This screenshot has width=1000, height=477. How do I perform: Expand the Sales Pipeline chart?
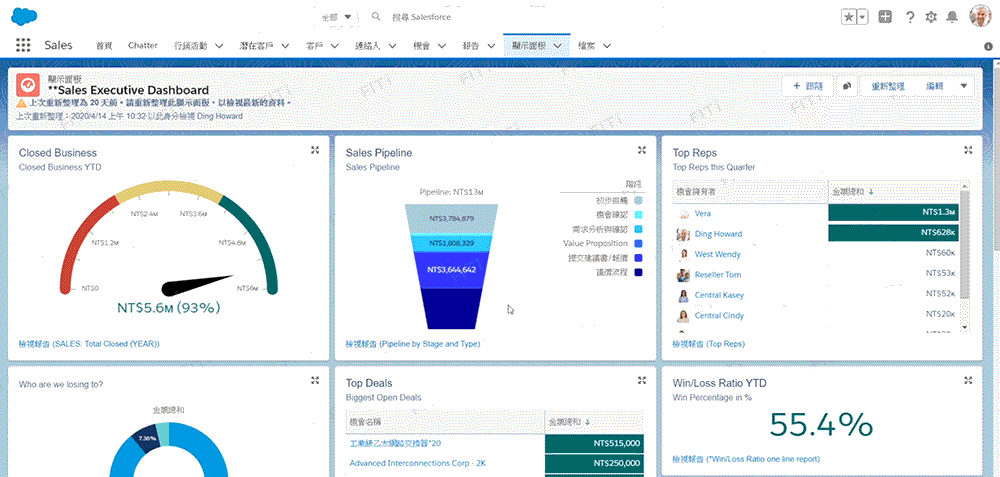pyautogui.click(x=642, y=150)
